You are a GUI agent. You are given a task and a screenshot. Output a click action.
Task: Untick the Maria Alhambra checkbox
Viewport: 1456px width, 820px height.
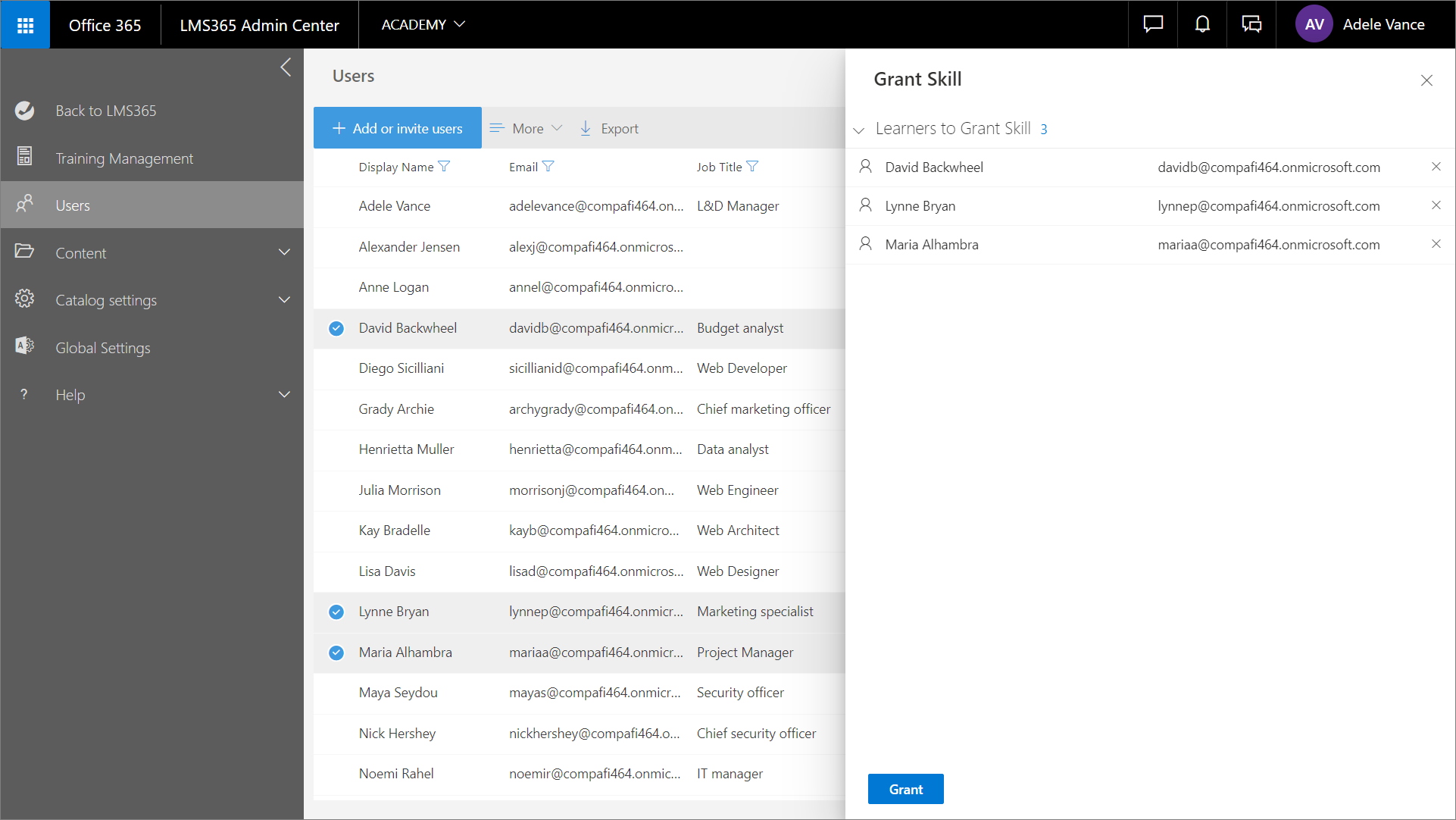click(x=336, y=653)
